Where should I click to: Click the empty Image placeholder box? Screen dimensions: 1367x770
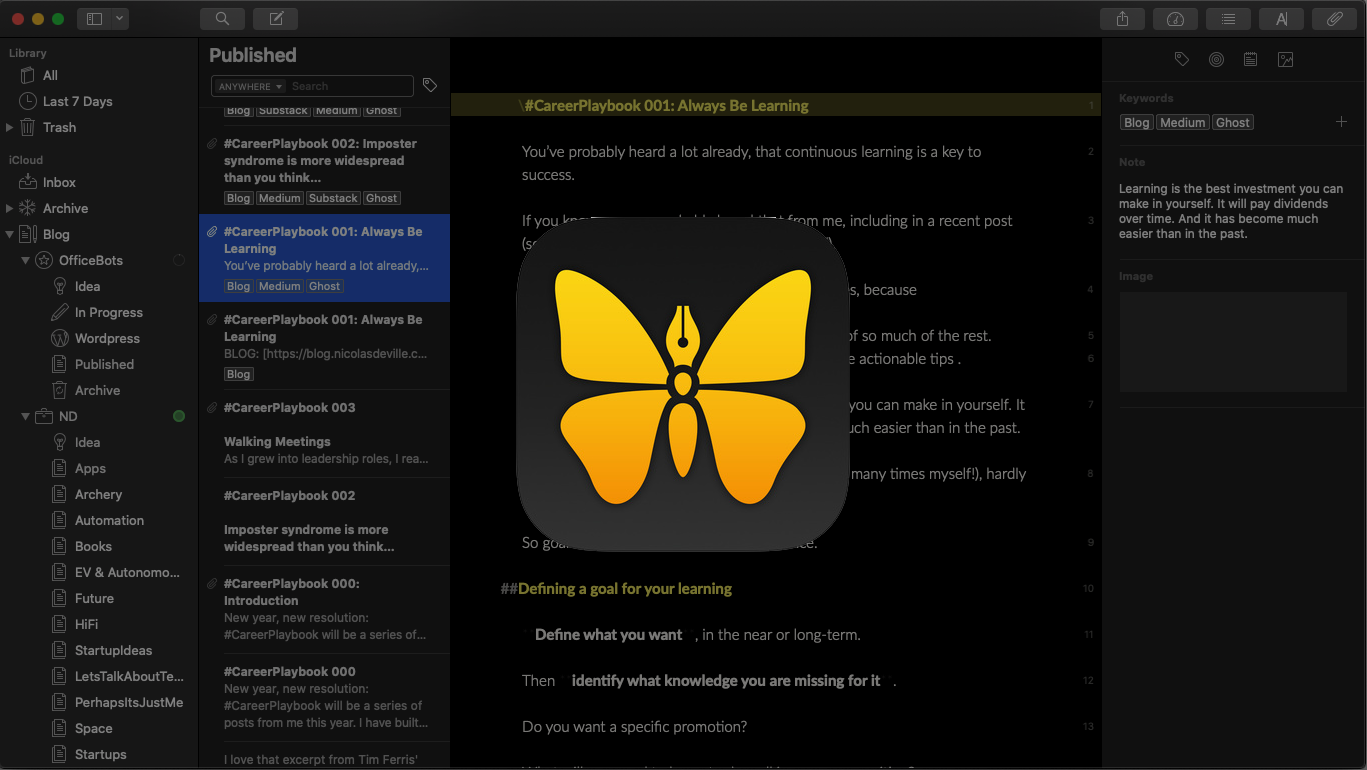pos(1233,340)
